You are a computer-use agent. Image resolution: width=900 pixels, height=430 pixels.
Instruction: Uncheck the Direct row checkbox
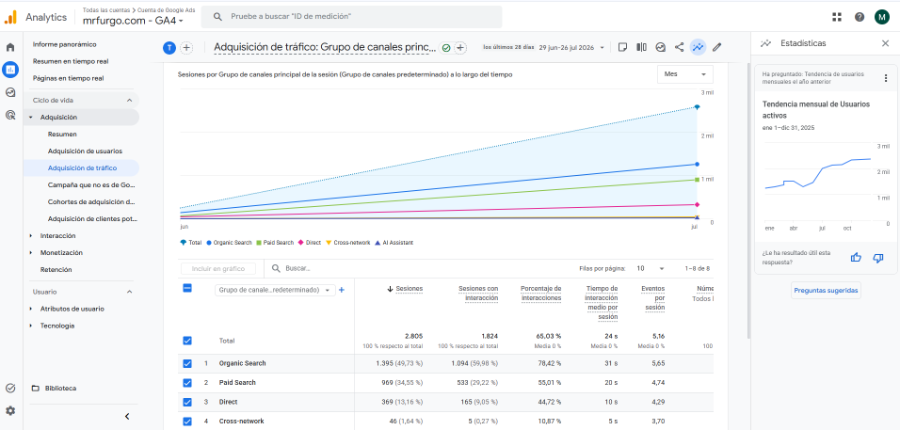[x=187, y=402]
